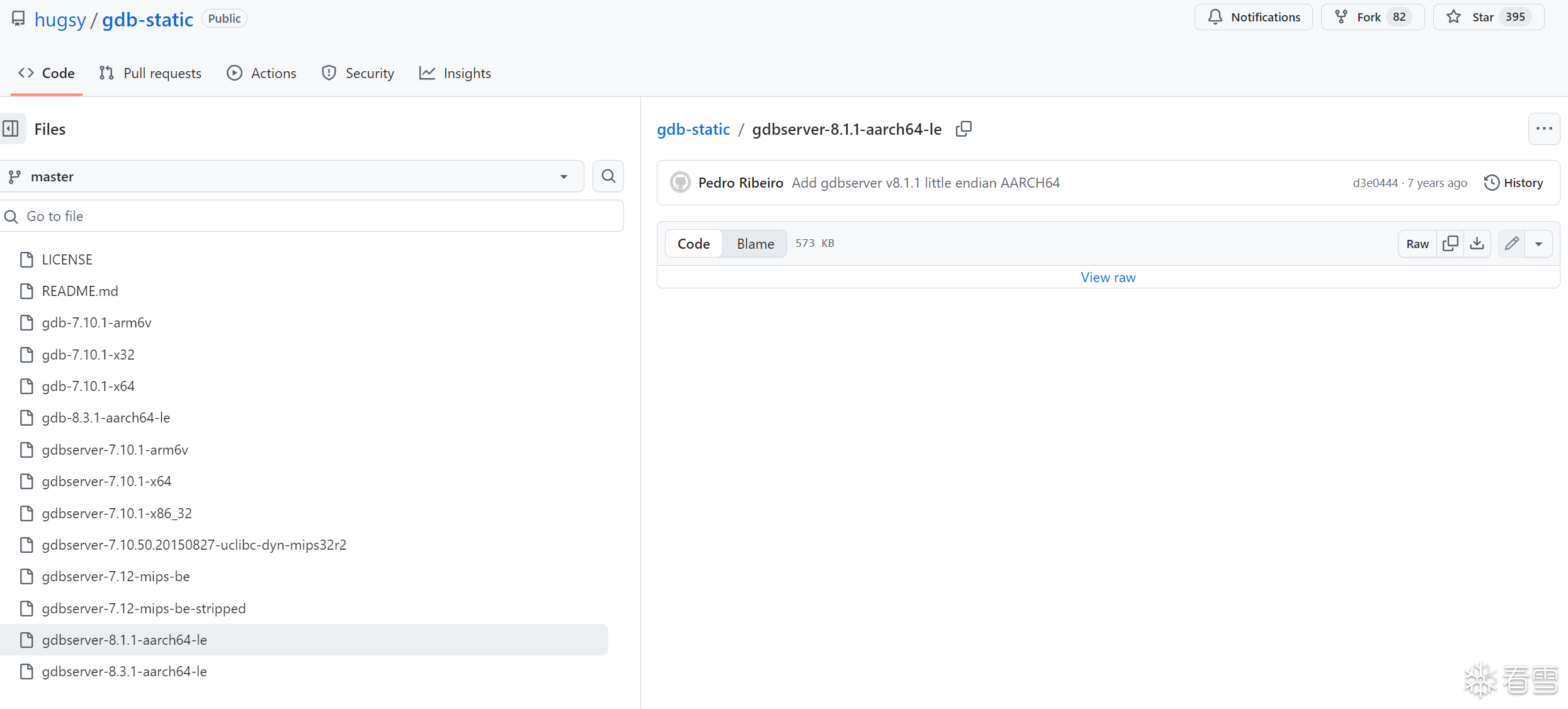
Task: Click the pencil edit file icon
Action: pyautogui.click(x=1512, y=244)
